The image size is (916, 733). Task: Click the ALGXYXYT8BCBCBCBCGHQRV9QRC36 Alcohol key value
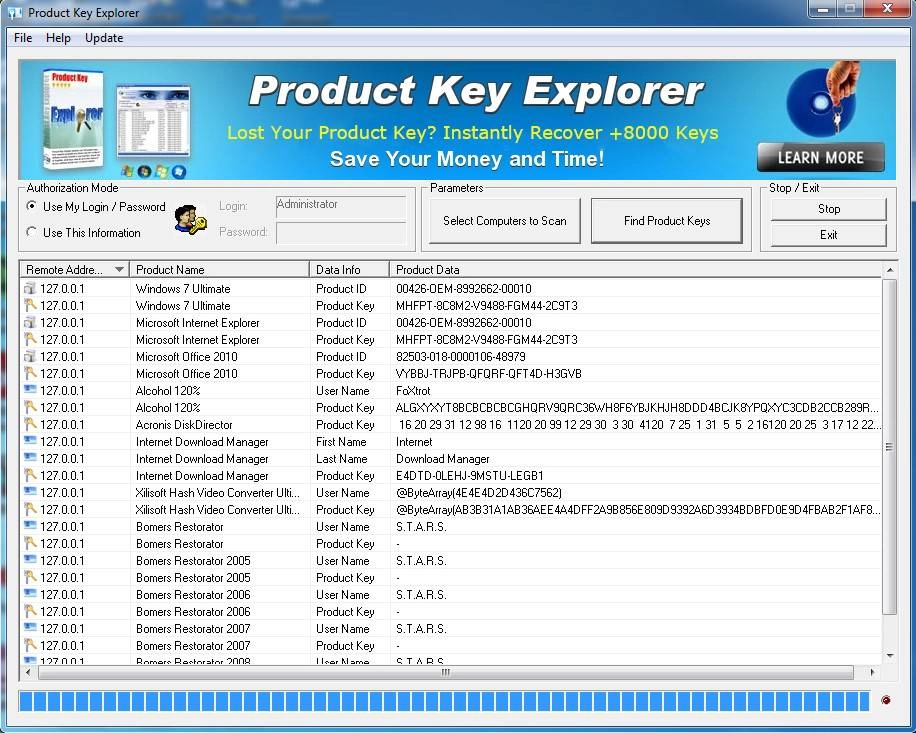tap(637, 408)
